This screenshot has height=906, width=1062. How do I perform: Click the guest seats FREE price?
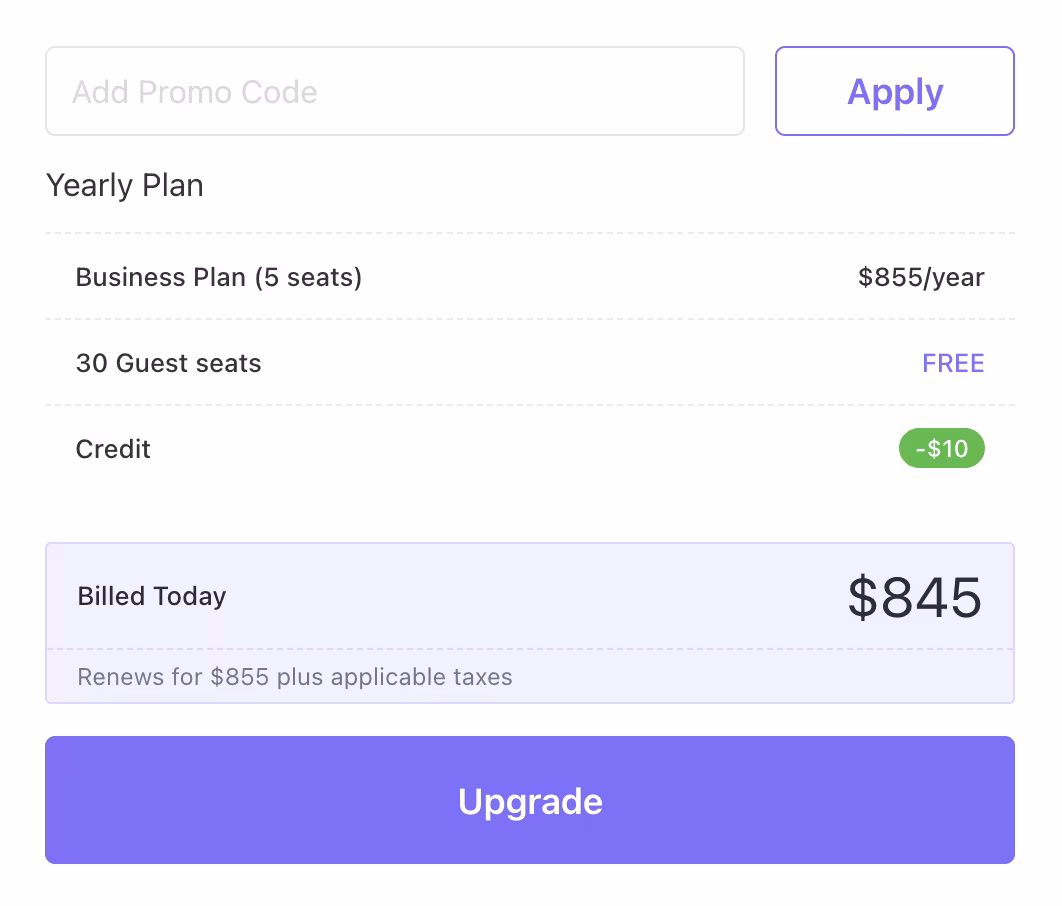click(953, 363)
